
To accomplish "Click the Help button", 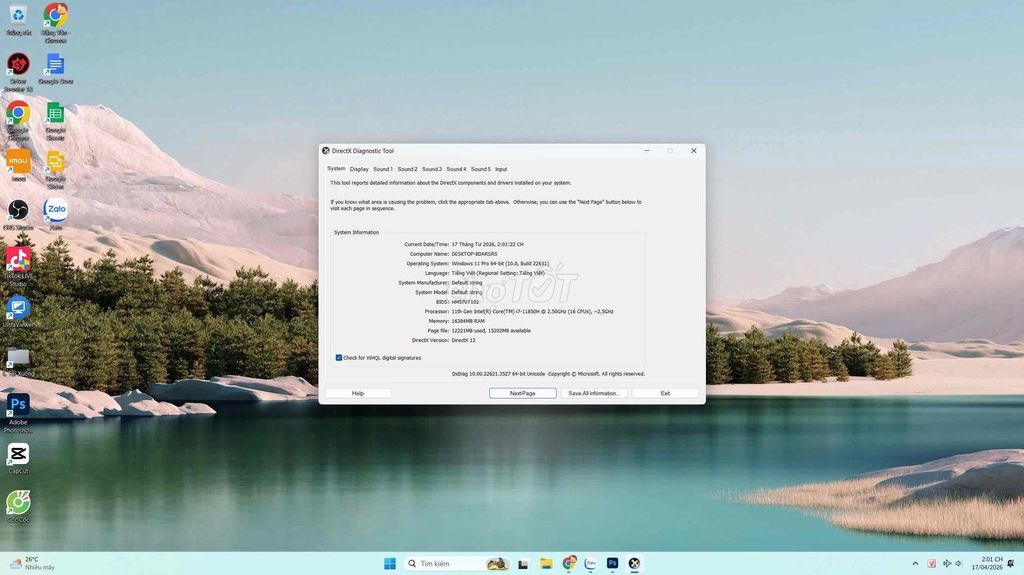I will click(x=358, y=393).
